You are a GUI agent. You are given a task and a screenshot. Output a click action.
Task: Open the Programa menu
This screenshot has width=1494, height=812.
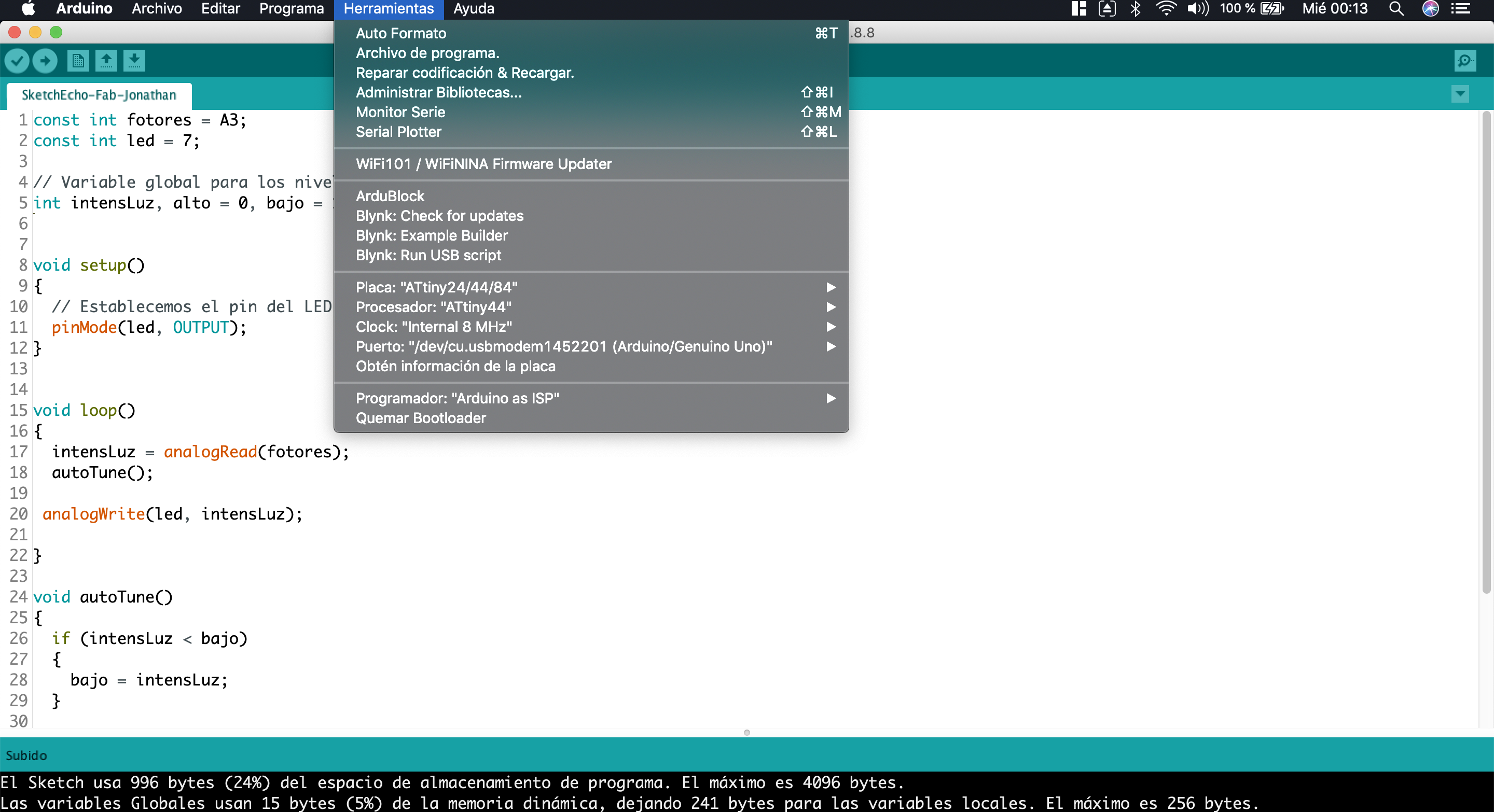291,9
